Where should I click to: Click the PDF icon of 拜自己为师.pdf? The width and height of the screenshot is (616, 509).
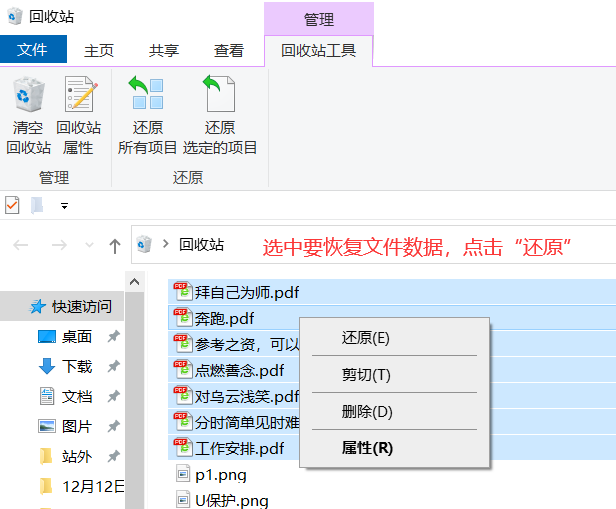pyautogui.click(x=183, y=292)
